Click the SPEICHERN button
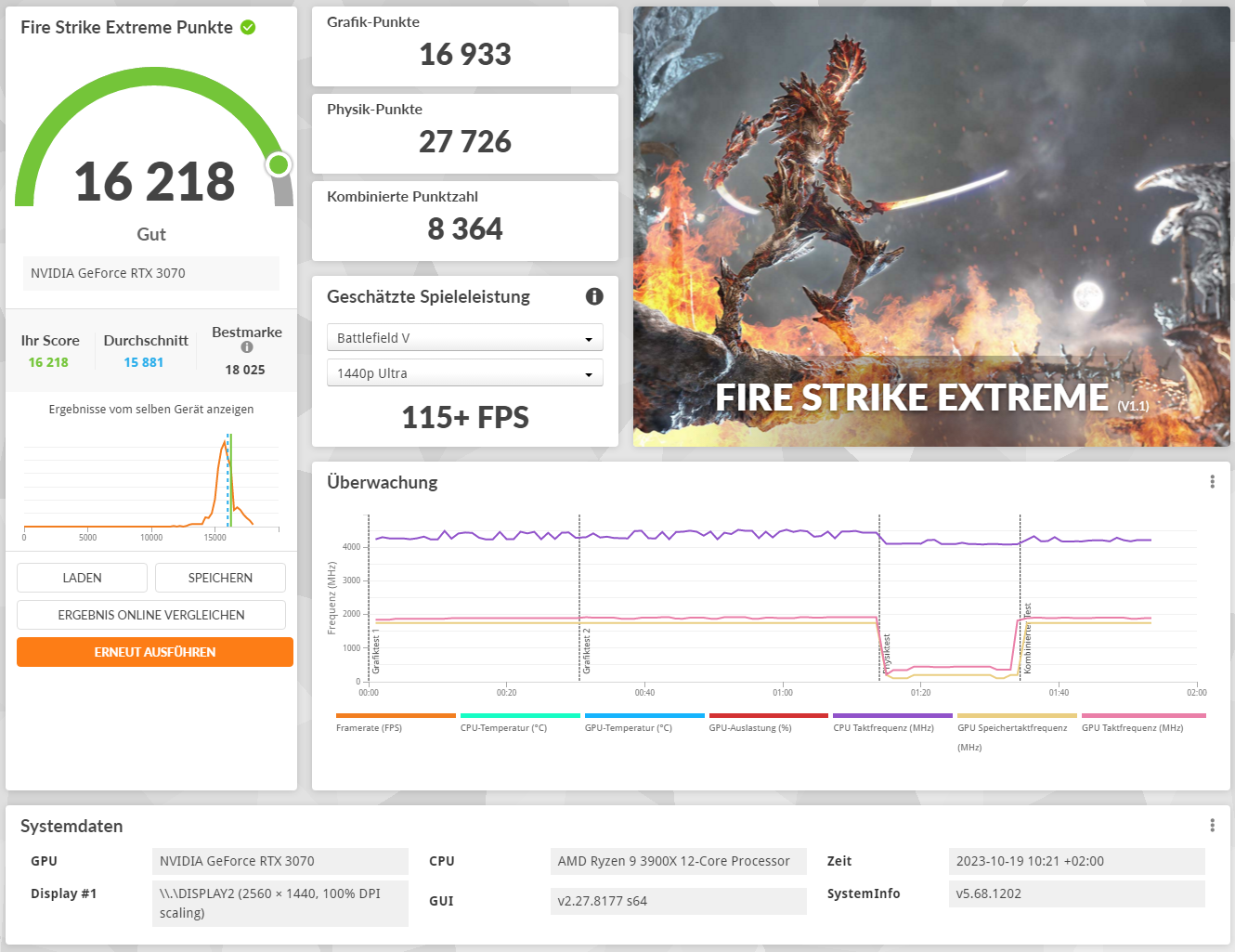This screenshot has width=1235, height=952. 220,578
